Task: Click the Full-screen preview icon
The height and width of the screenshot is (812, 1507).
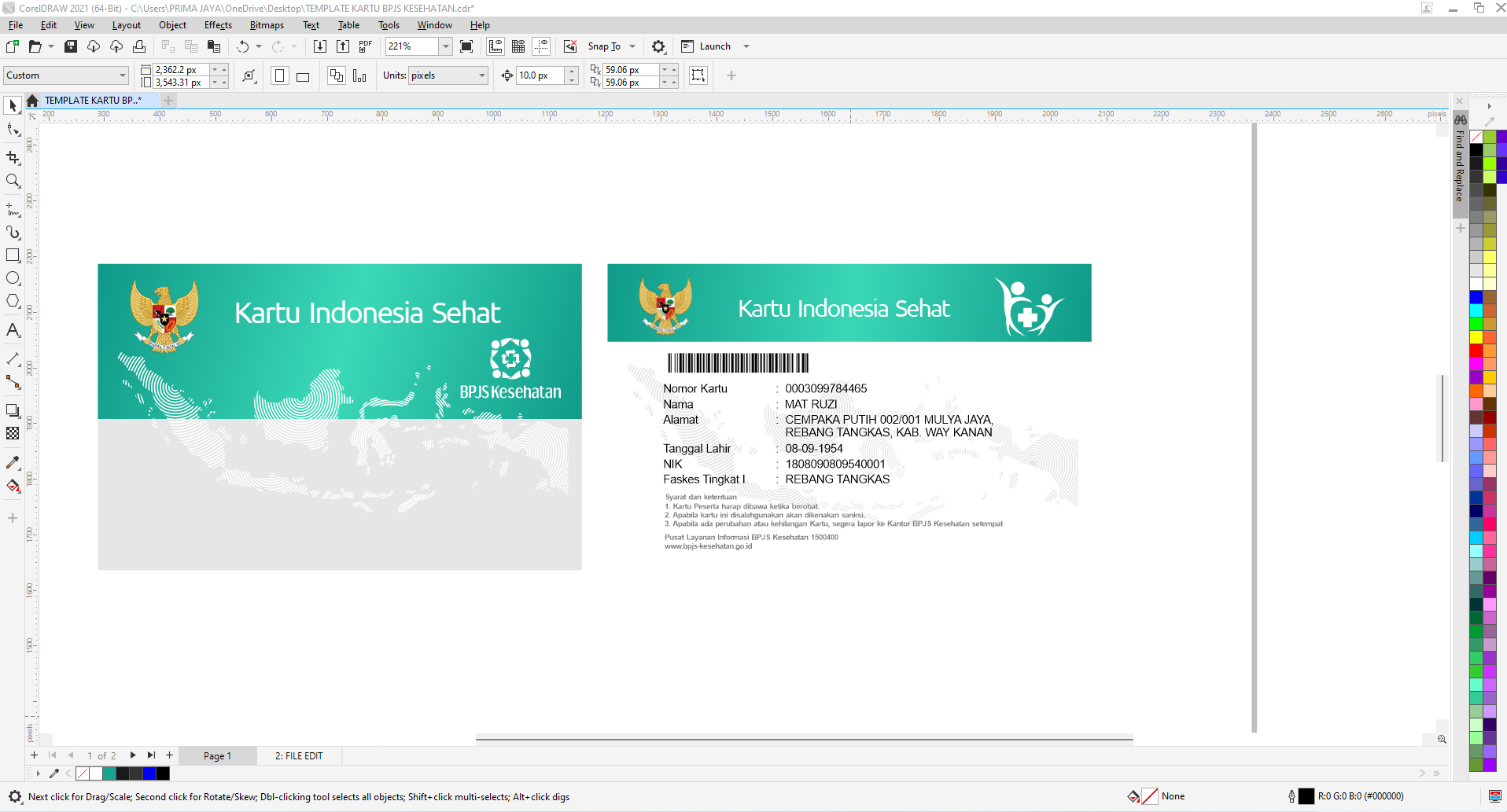Action: point(466,46)
